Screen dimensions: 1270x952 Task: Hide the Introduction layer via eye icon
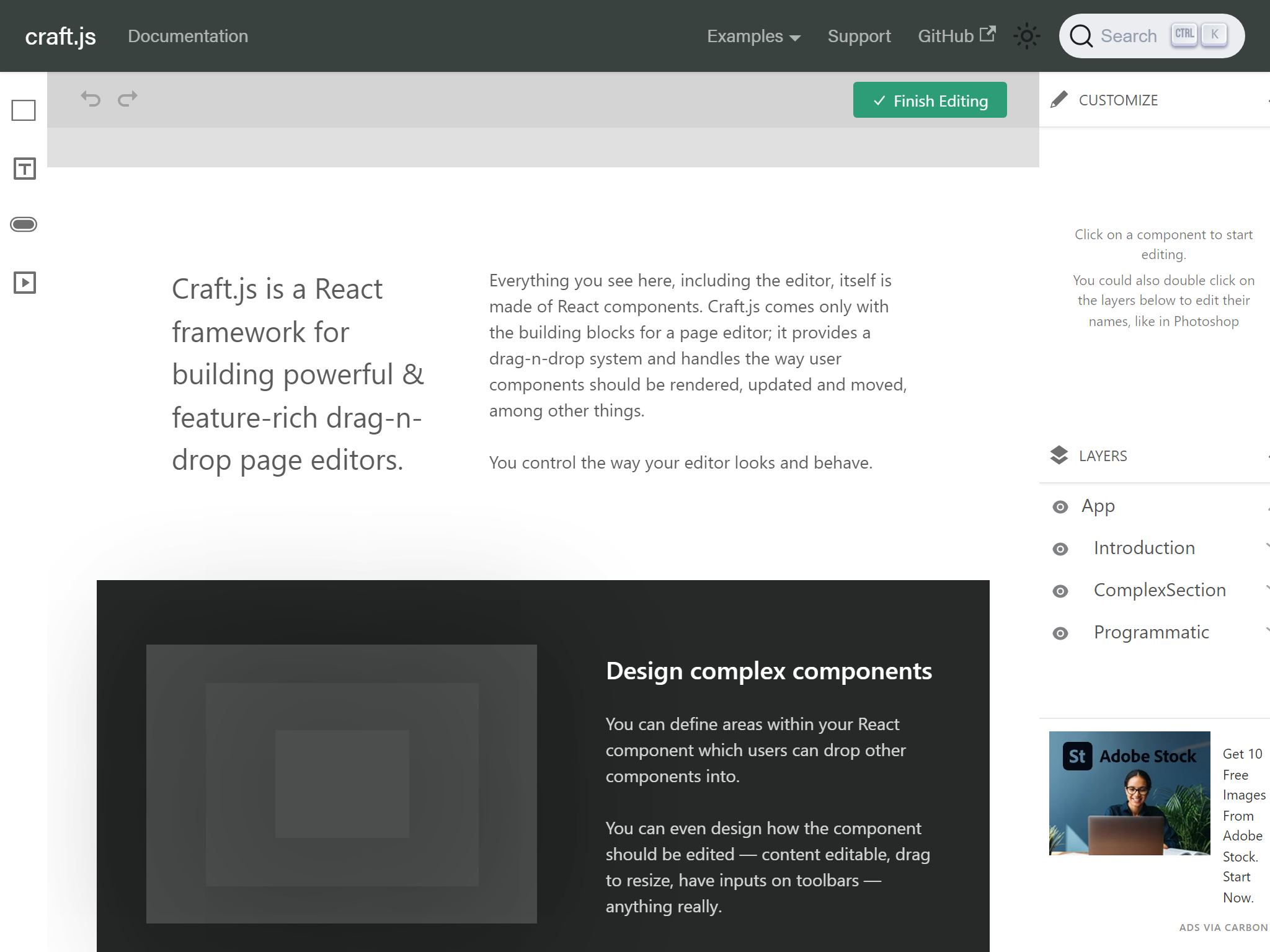1060,549
